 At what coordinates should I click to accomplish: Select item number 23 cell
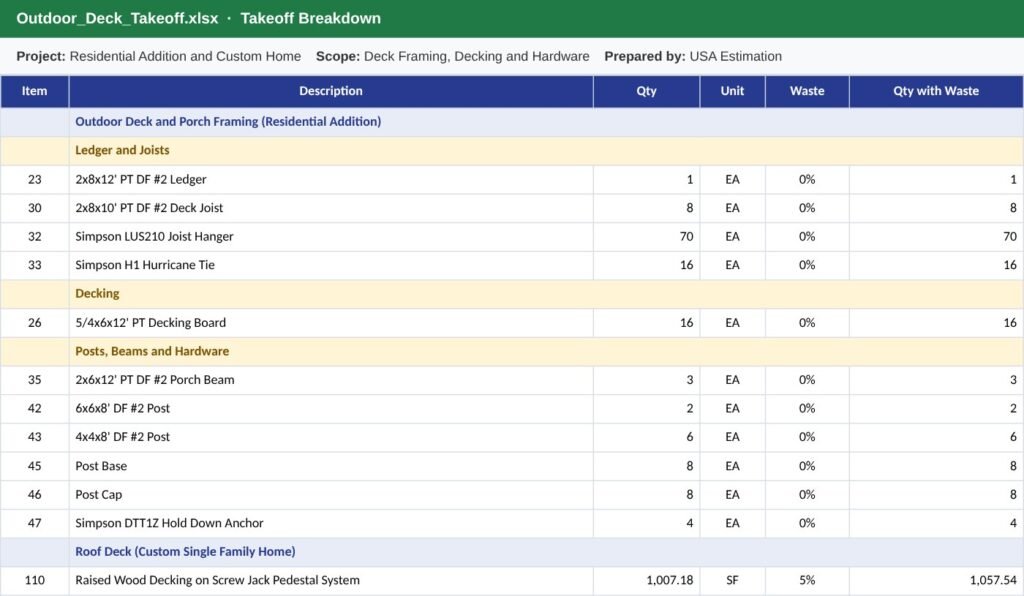(x=35, y=180)
